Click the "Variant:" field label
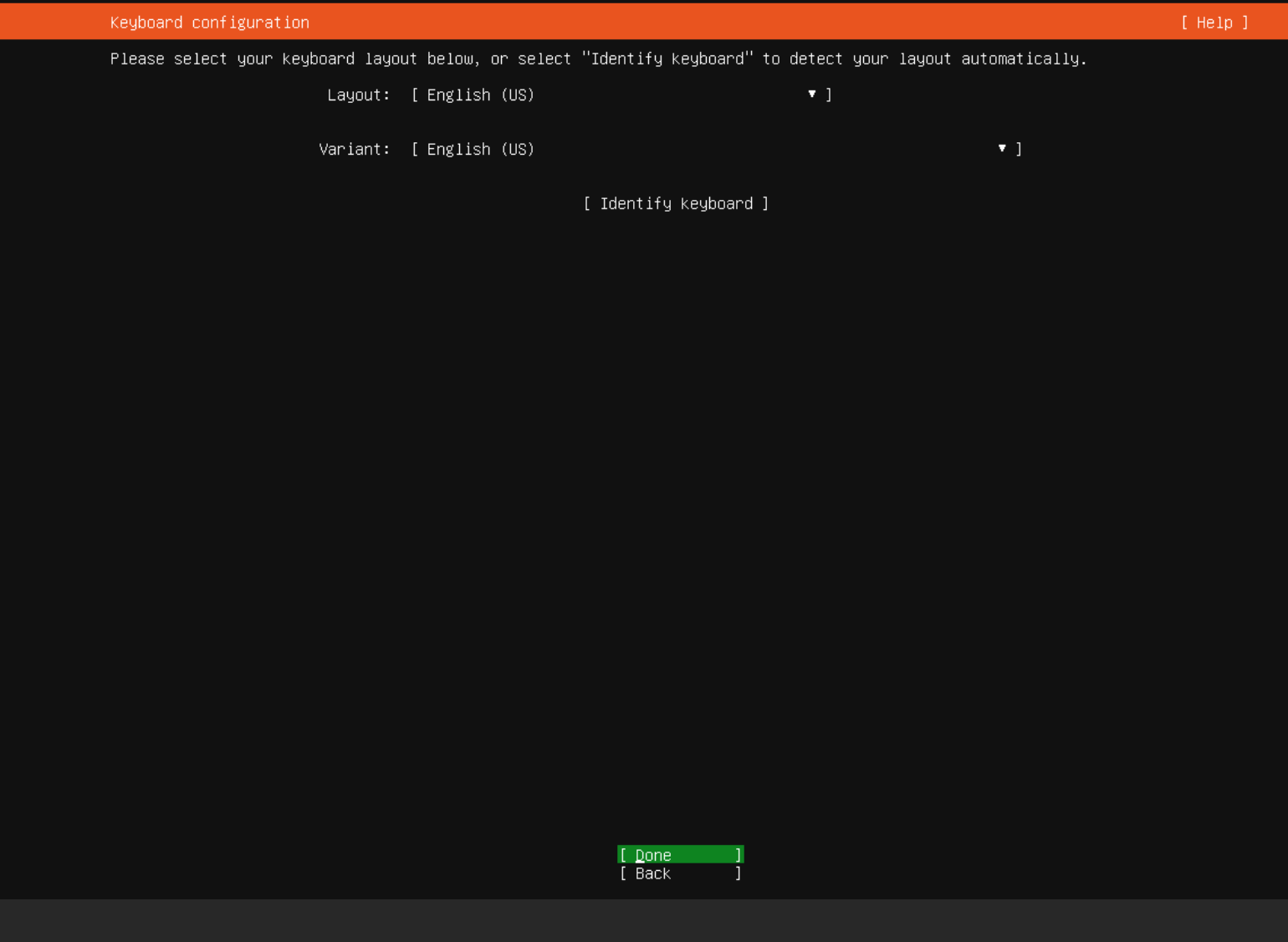Screen dimensions: 1288x942 point(354,150)
